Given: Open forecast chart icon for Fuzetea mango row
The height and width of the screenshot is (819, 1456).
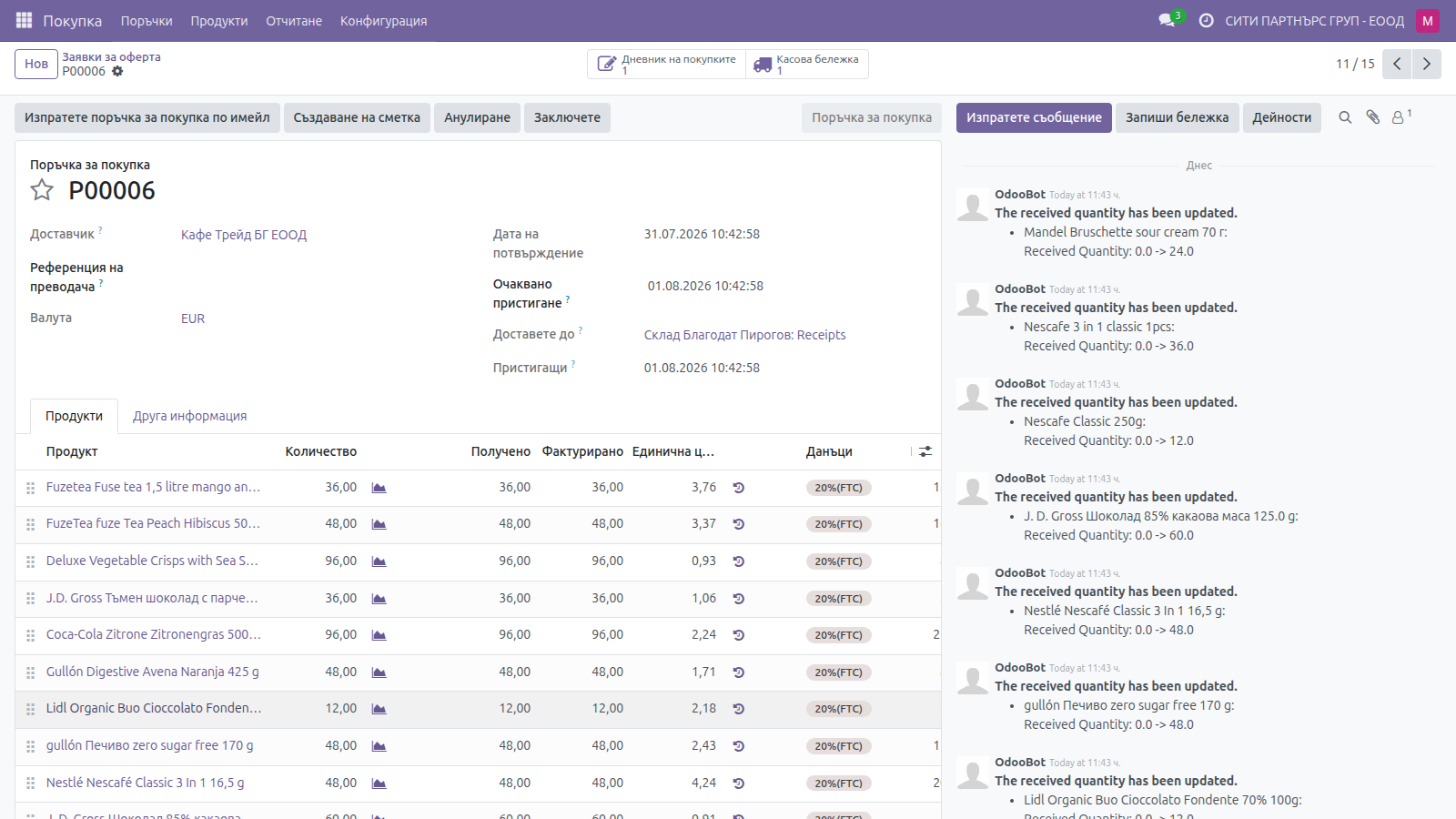Looking at the screenshot, I should (x=379, y=488).
